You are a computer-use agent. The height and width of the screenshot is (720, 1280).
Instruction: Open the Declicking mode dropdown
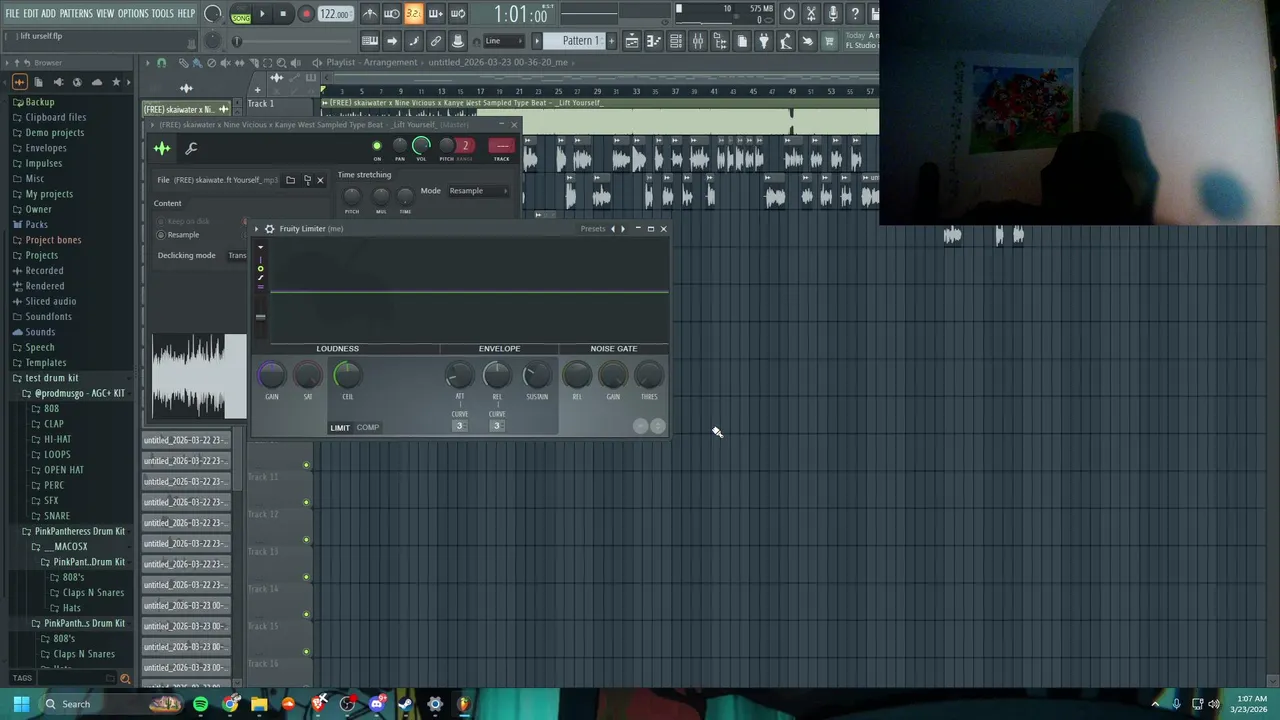tap(237, 255)
